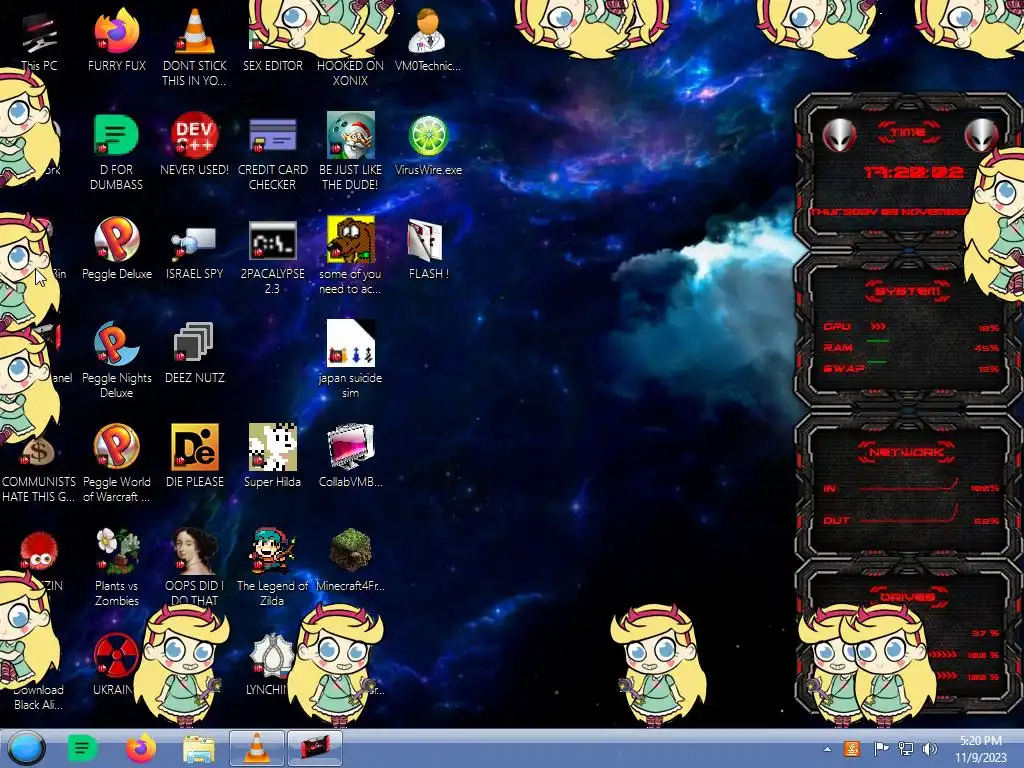Click the TIME header on the widget
Screen dimensions: 1024x768
[x=908, y=133]
